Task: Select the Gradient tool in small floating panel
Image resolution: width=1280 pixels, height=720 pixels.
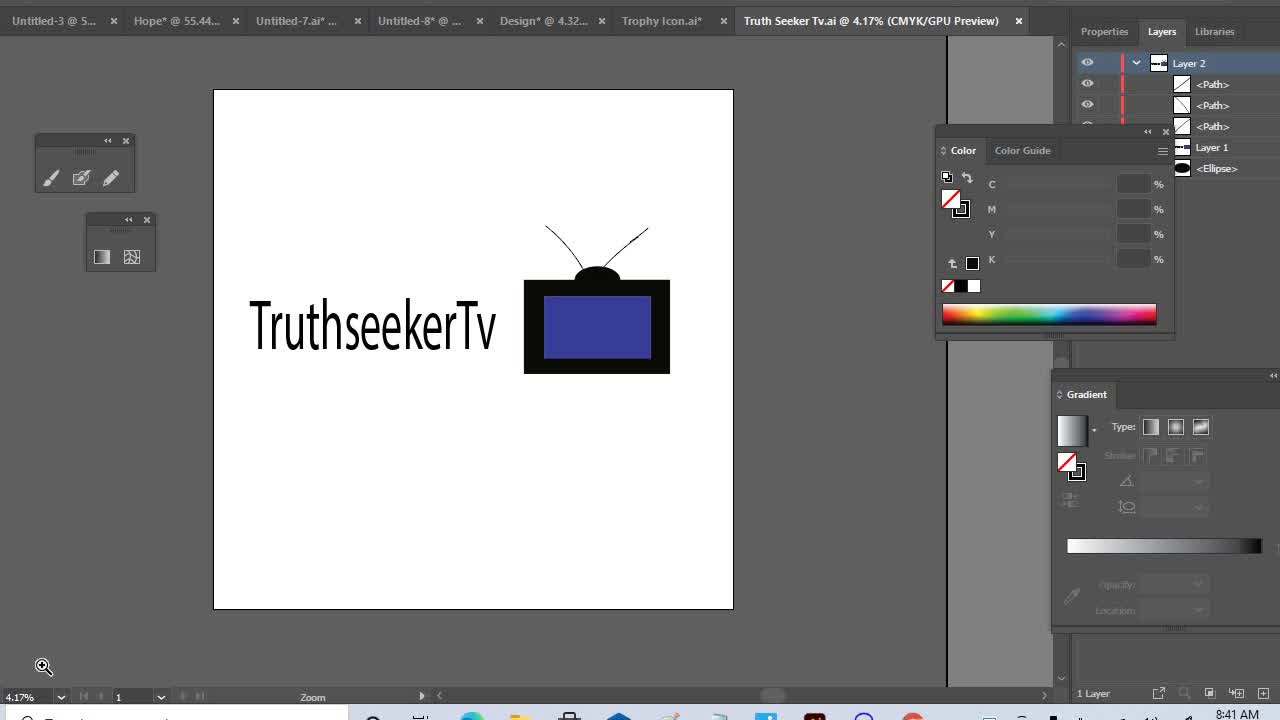Action: click(x=101, y=257)
